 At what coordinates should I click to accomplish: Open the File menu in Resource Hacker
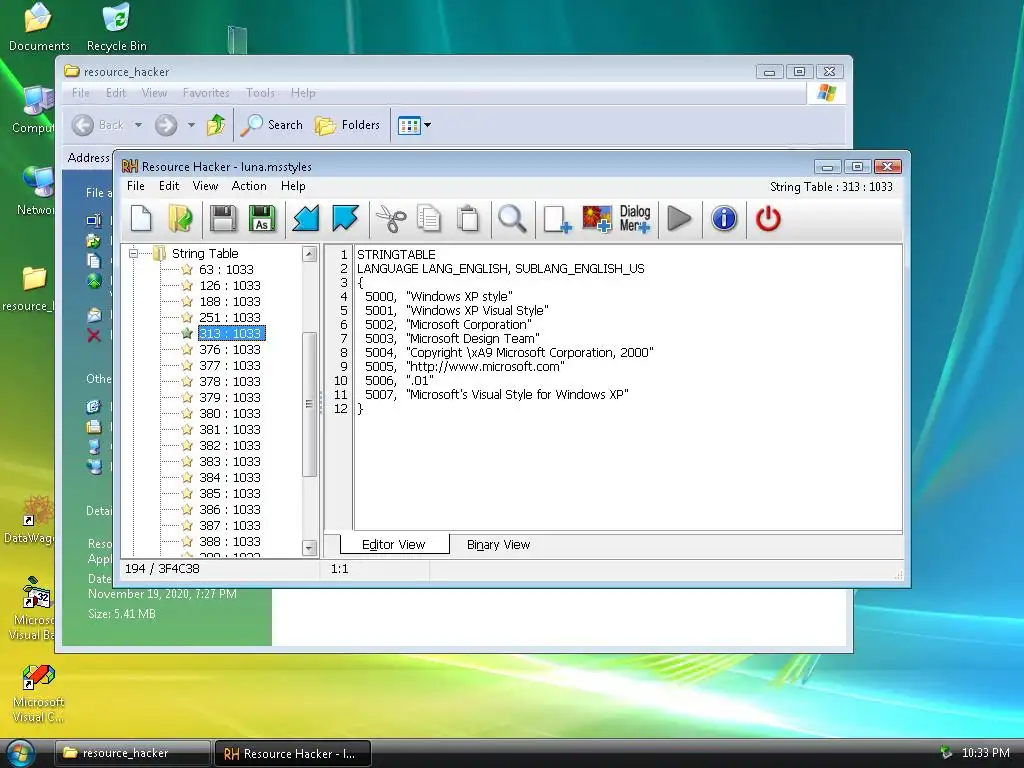tap(136, 186)
